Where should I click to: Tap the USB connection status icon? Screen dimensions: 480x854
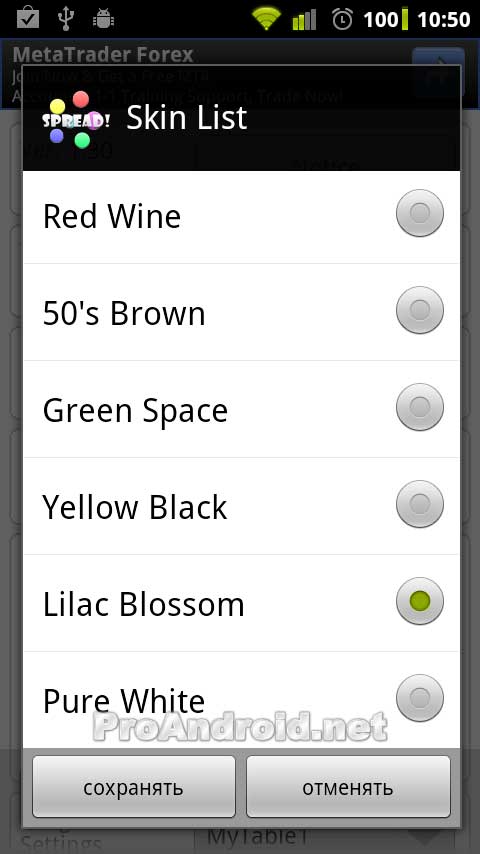[65, 19]
